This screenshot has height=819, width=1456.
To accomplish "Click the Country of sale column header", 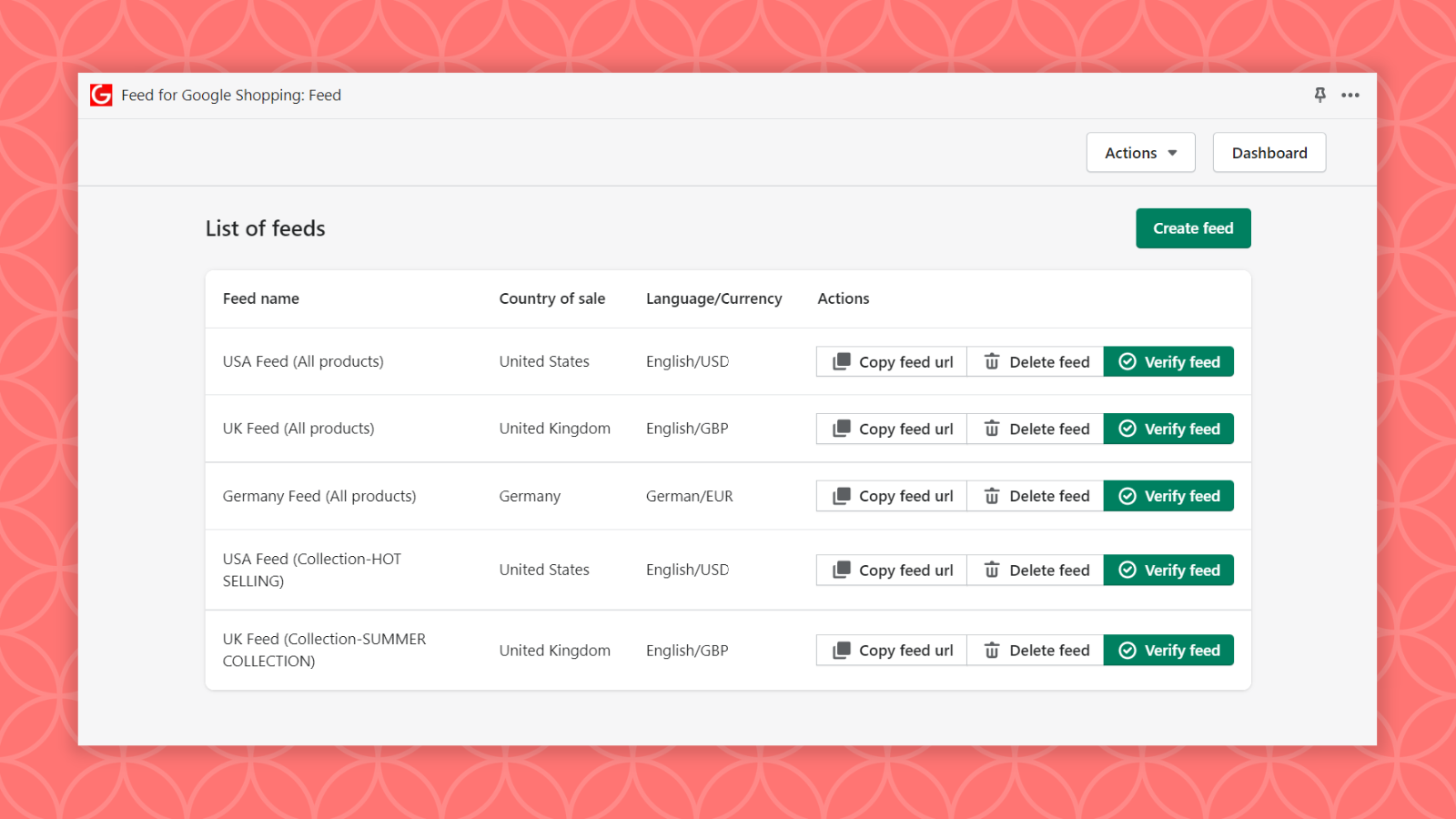I will pos(551,298).
